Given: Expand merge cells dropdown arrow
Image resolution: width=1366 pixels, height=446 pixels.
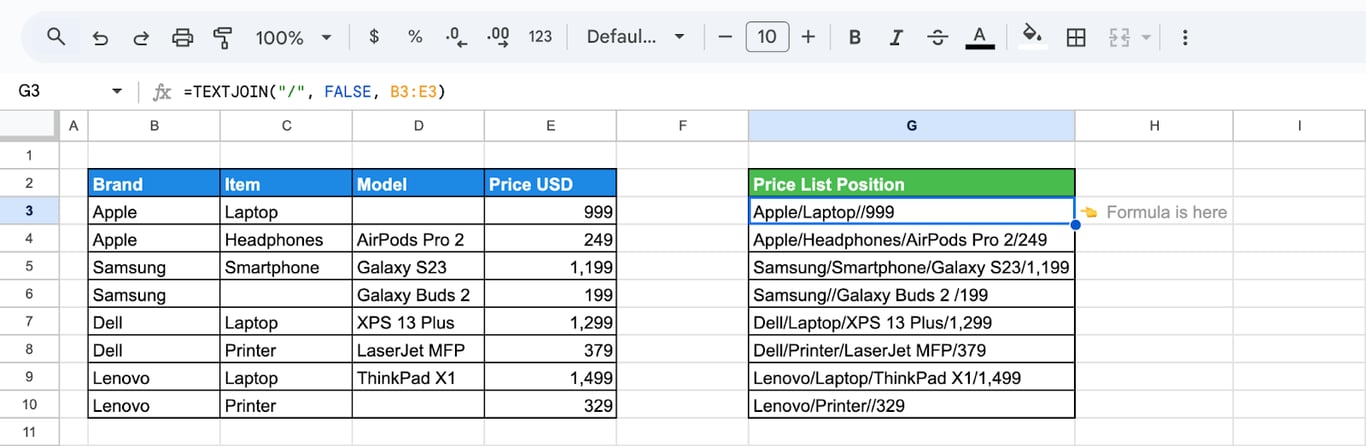Looking at the screenshot, I should coord(1146,37).
